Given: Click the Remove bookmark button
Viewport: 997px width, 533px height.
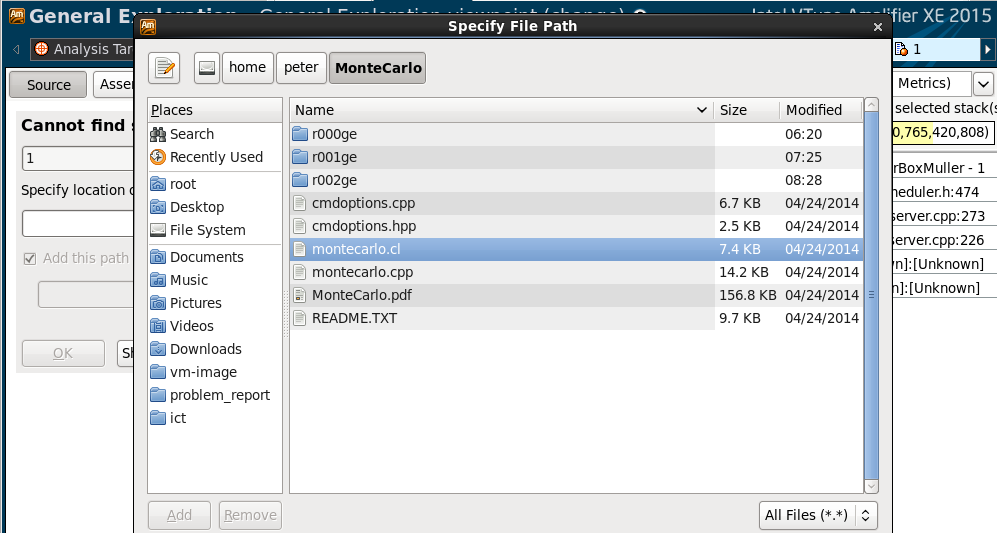Looking at the screenshot, I should 251,515.
